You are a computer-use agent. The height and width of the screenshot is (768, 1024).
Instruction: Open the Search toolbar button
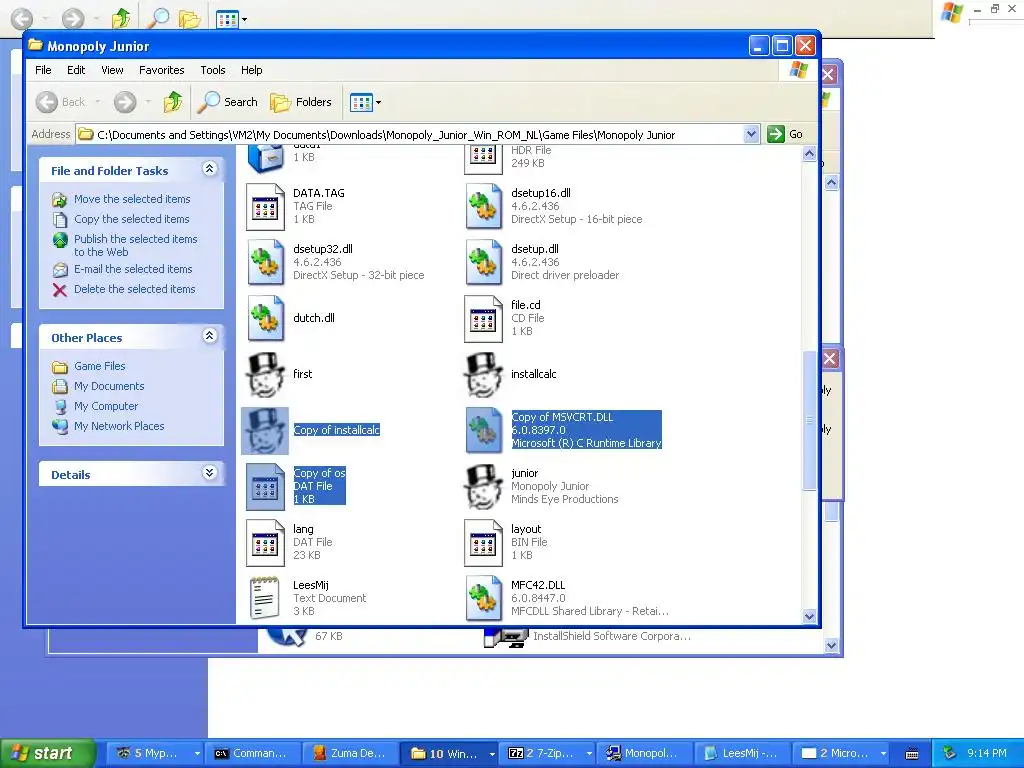point(228,102)
